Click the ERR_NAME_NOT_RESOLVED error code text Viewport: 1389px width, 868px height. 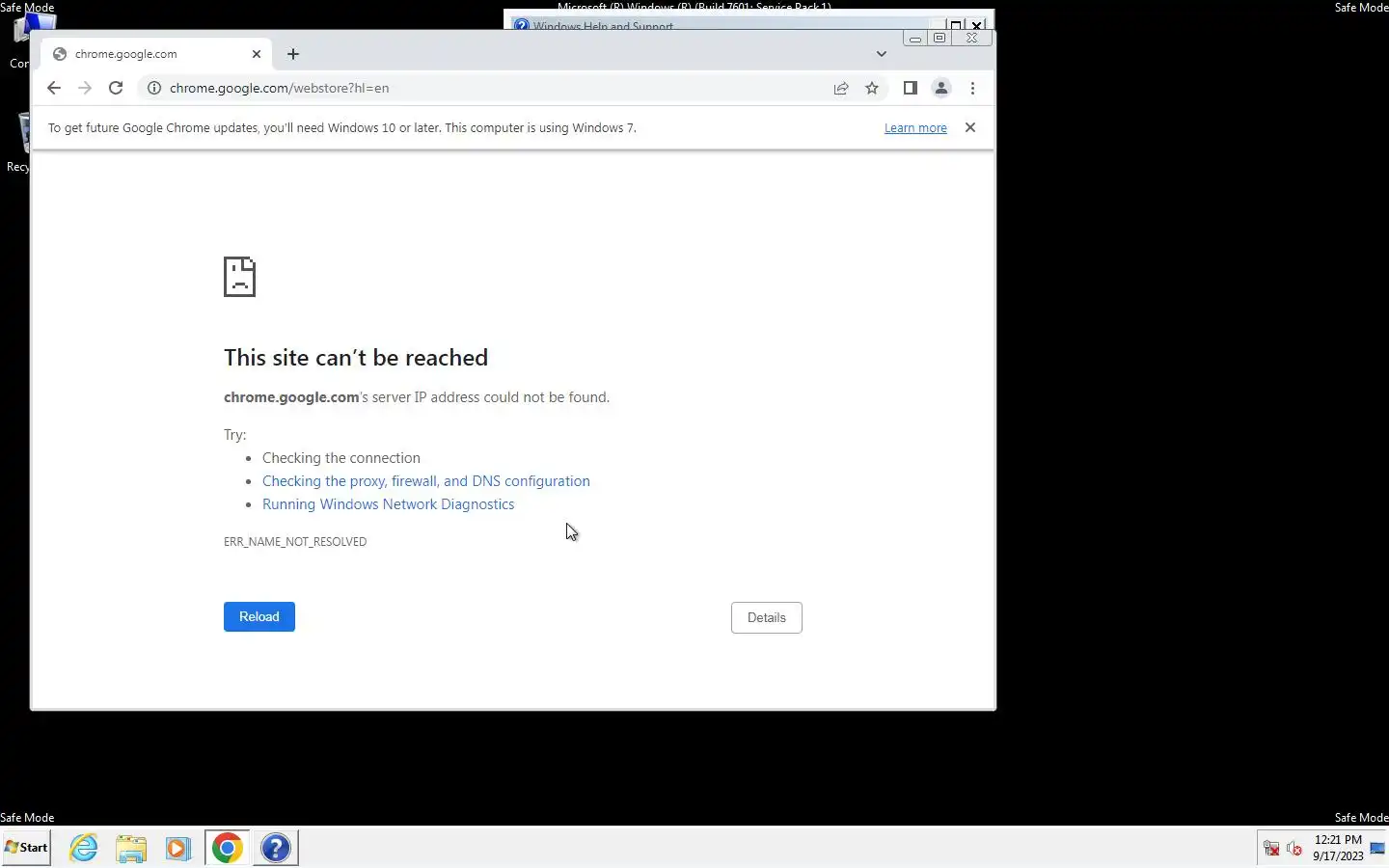tap(295, 542)
